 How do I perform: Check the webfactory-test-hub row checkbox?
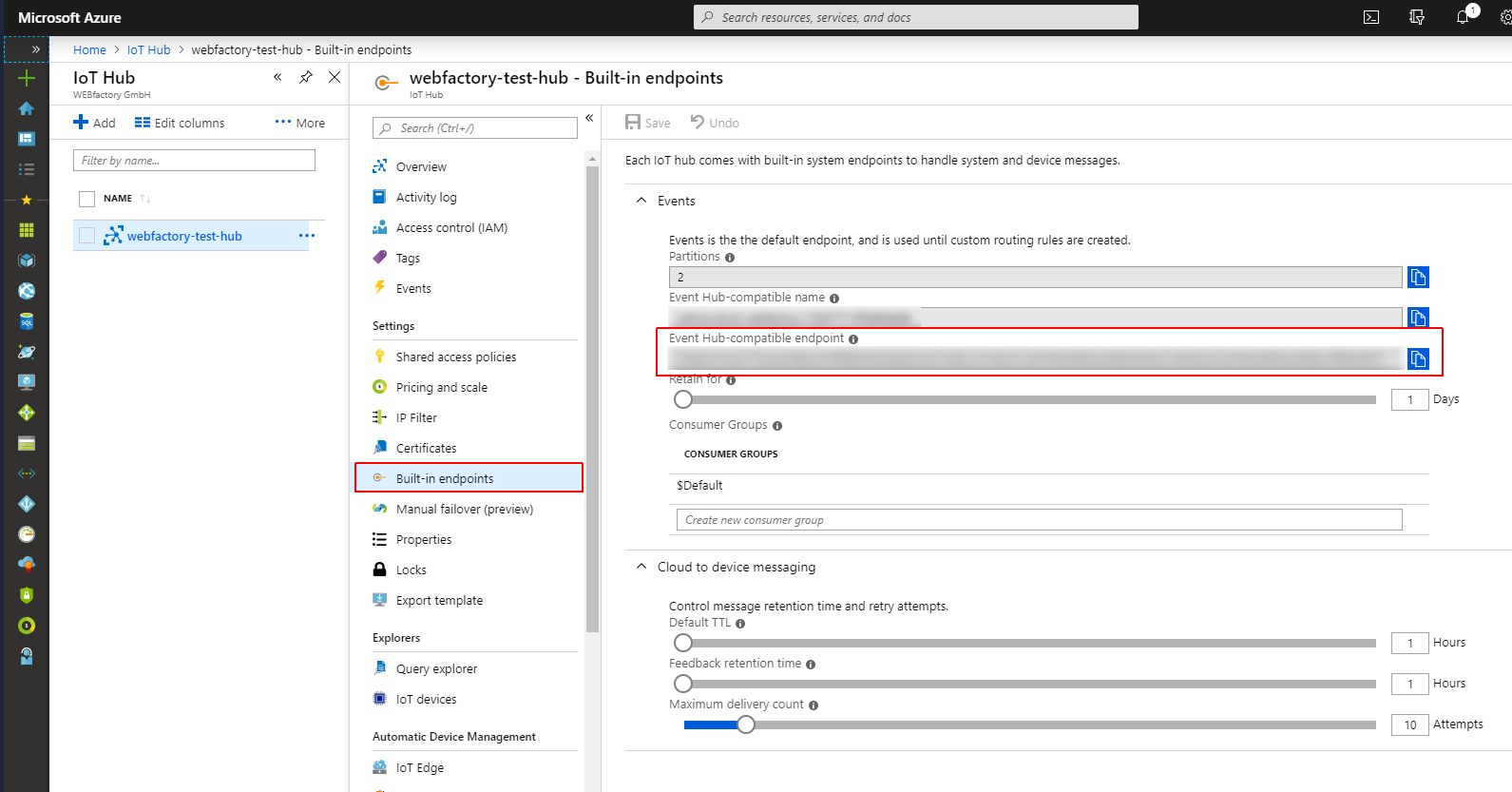coord(87,236)
